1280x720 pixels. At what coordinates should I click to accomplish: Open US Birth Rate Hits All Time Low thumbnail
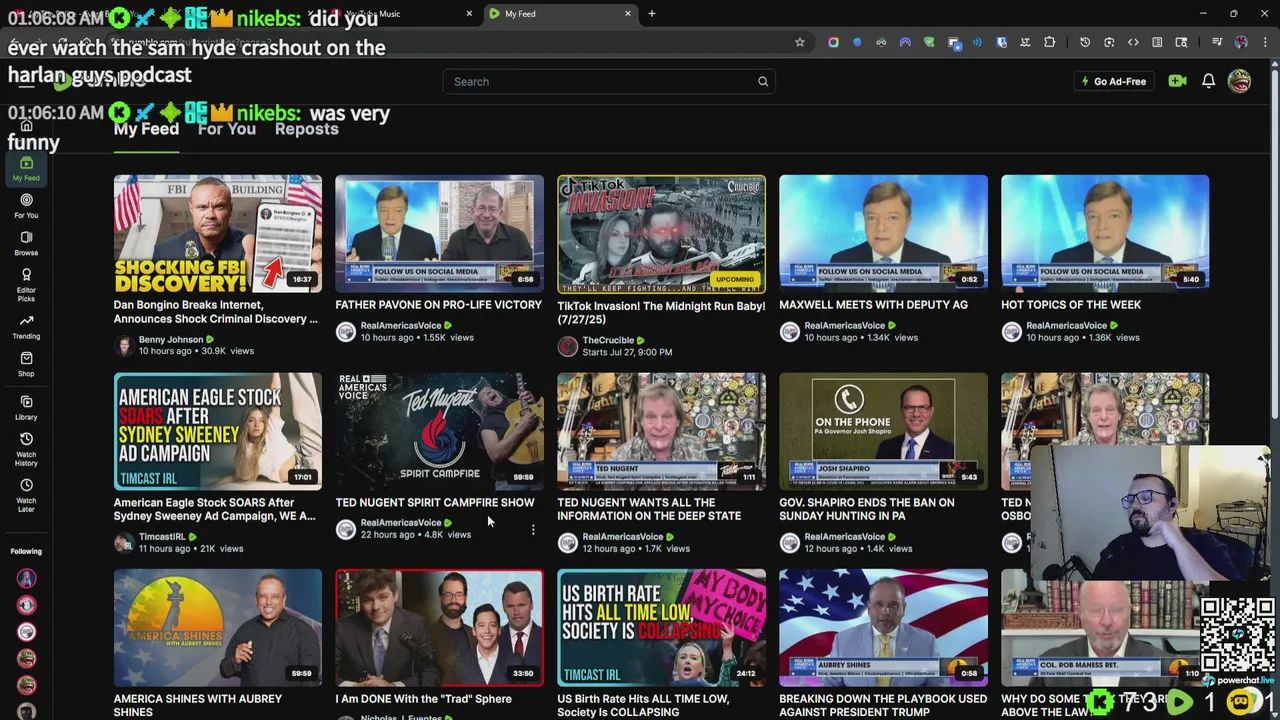coord(661,628)
